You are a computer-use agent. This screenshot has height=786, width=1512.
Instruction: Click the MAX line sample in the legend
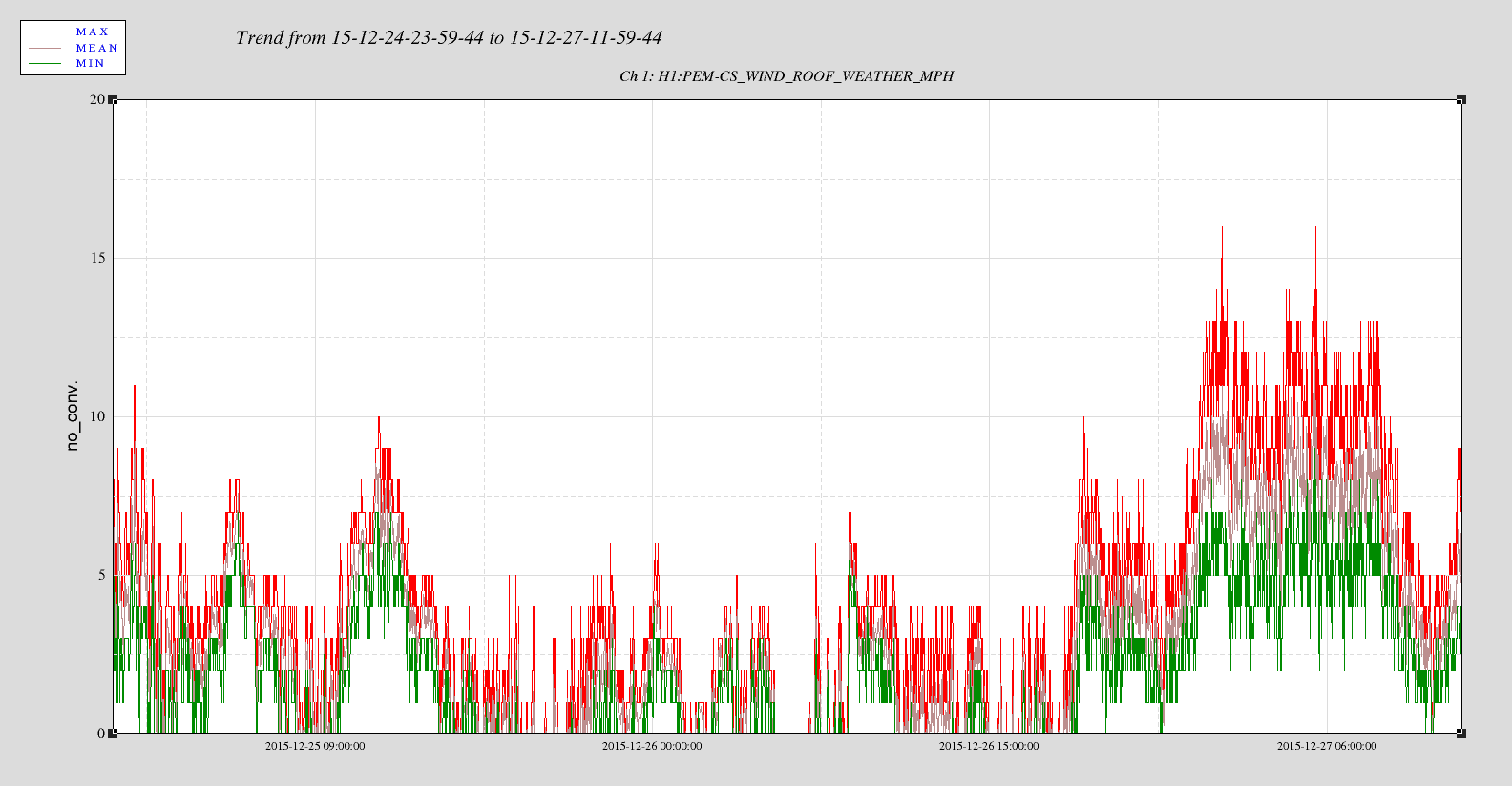coord(45,32)
